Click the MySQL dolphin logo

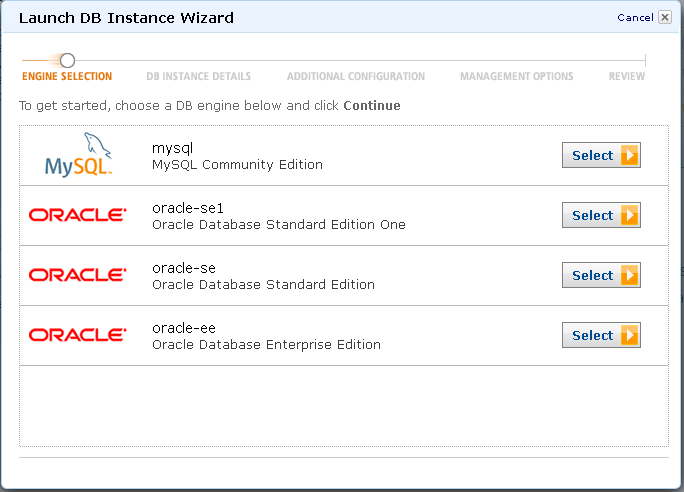pyautogui.click(x=79, y=155)
